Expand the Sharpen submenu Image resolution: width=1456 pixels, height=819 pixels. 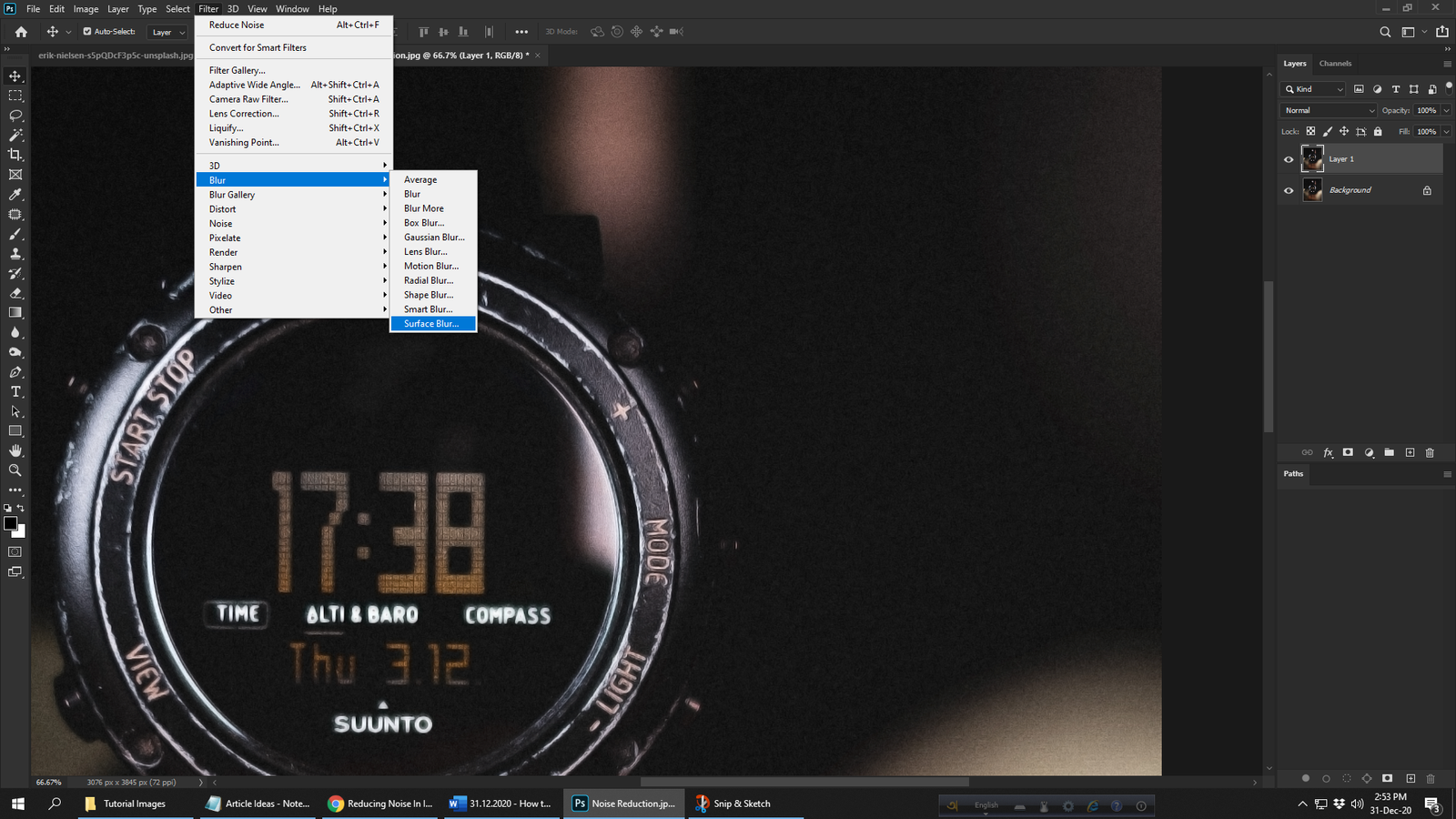294,267
